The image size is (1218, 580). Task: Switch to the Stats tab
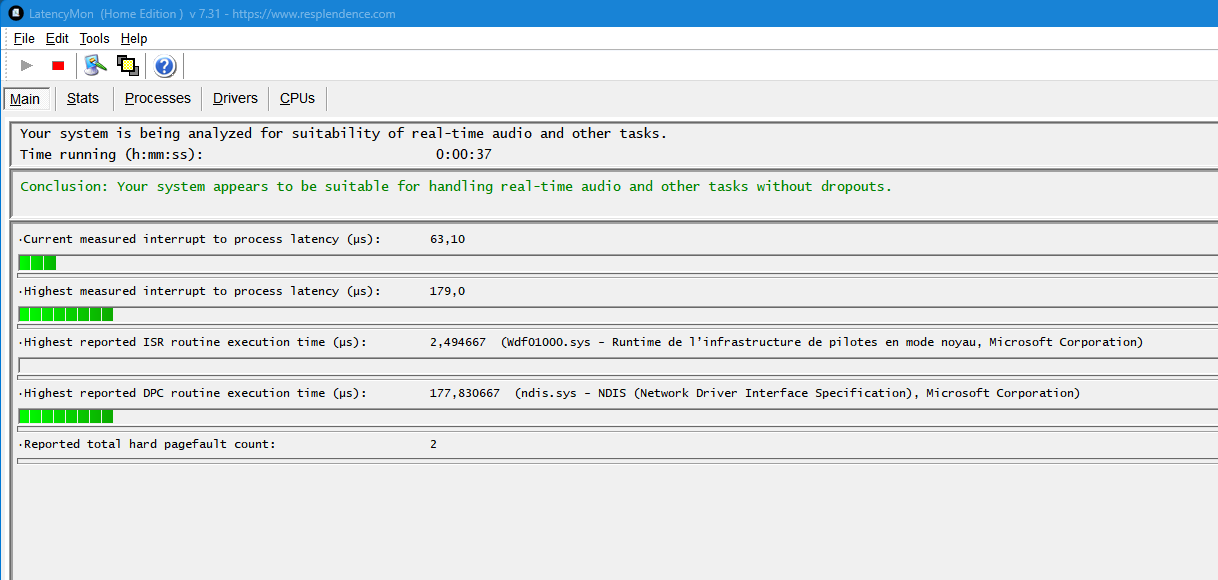pyautogui.click(x=83, y=98)
